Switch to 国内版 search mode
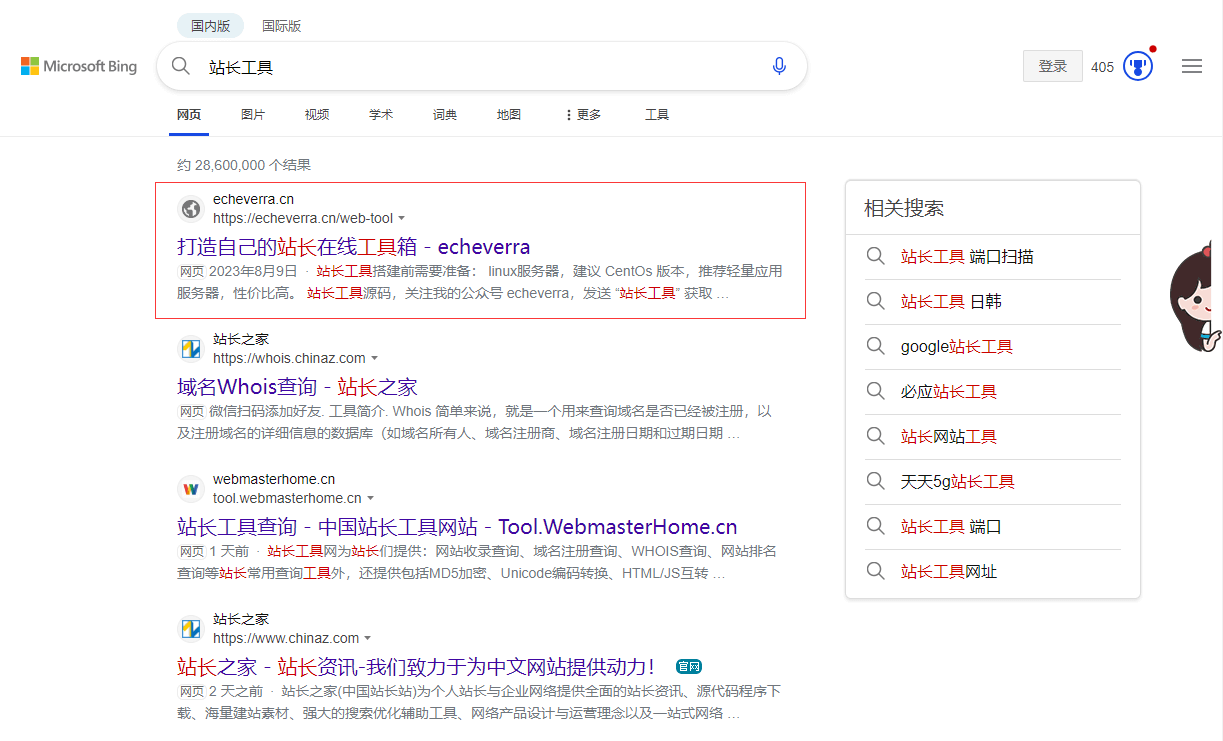The image size is (1223, 741). [210, 26]
